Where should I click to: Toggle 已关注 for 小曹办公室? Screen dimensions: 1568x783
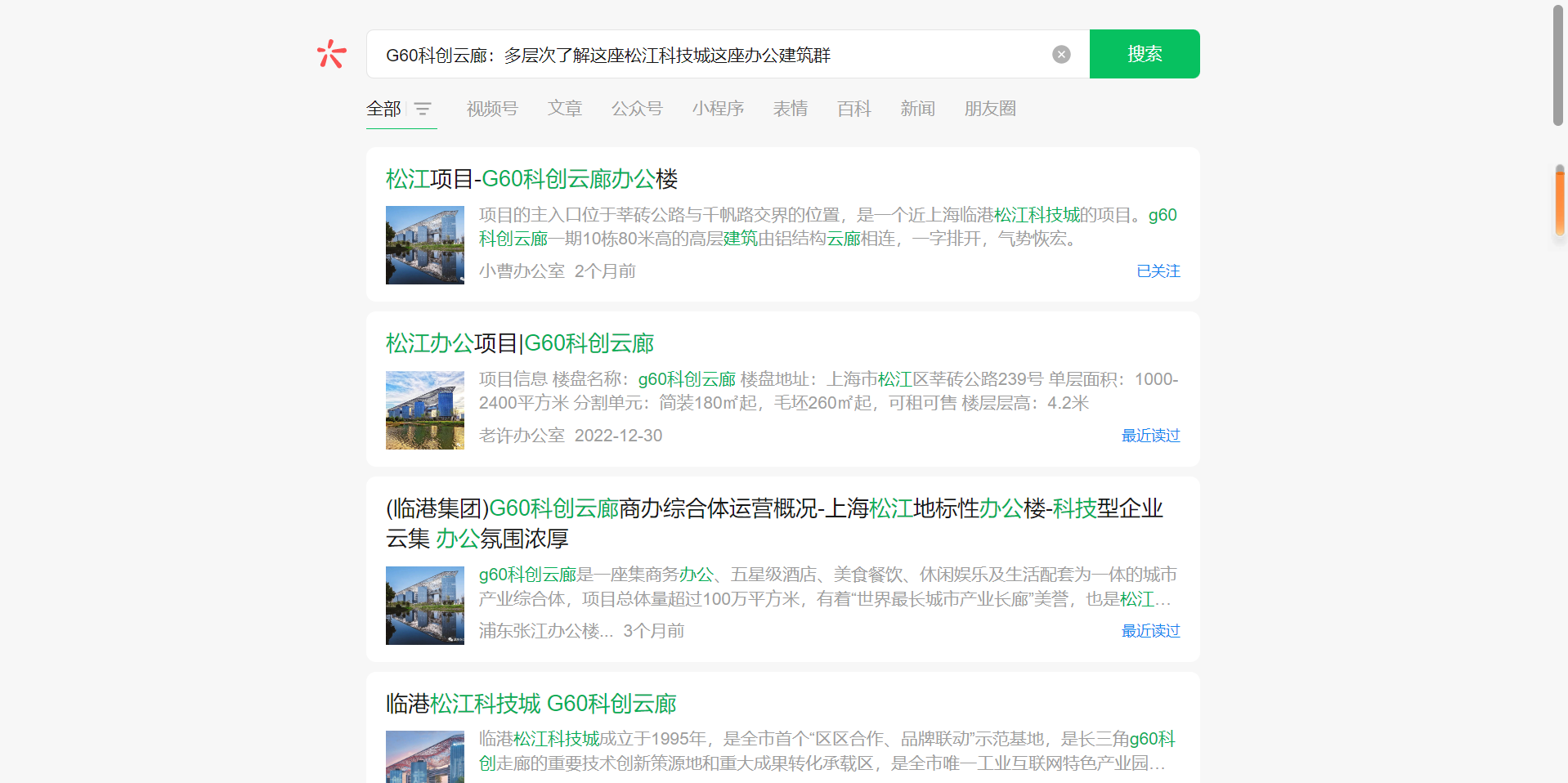pos(1158,271)
